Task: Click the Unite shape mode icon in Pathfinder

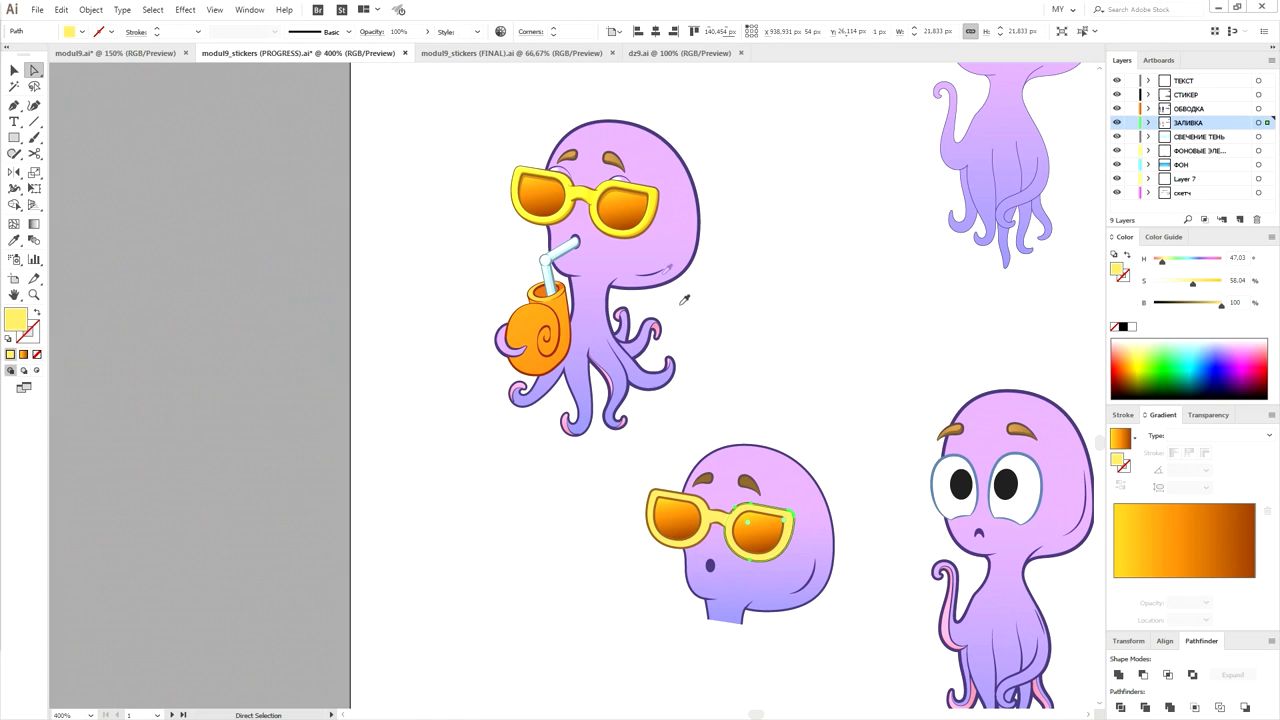Action: [x=1118, y=675]
